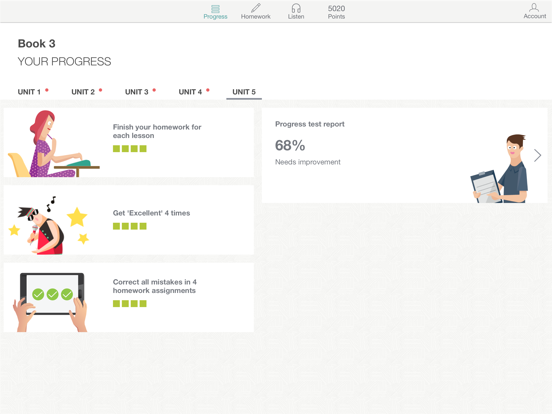
Task: Click the Book 3 title
Action: [x=37, y=44]
